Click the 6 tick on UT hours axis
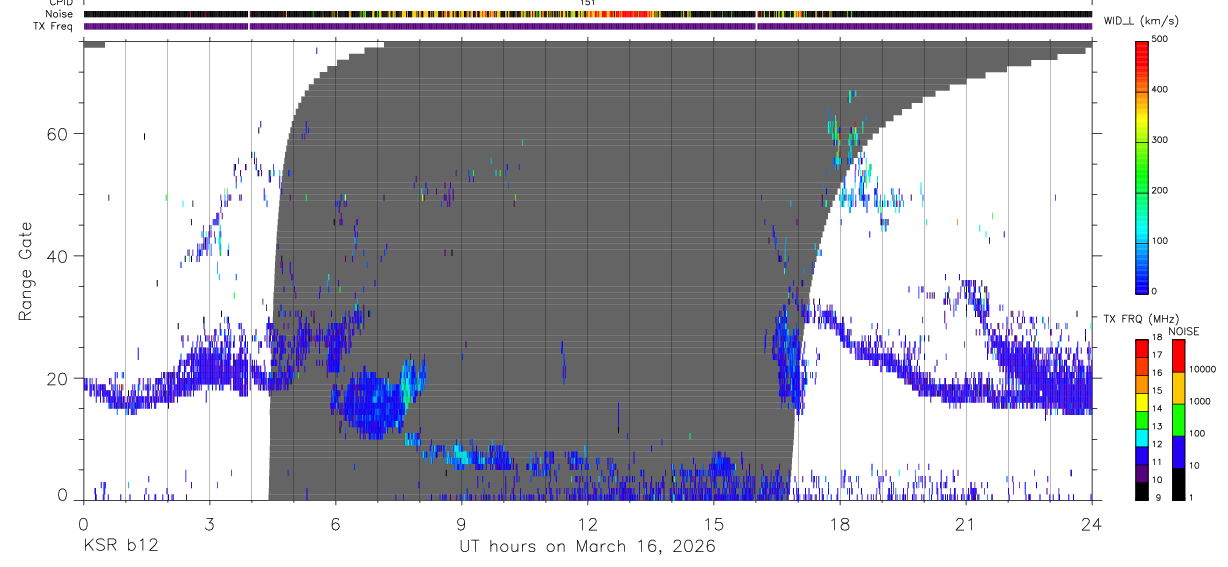1228x567 pixels. tap(335, 523)
